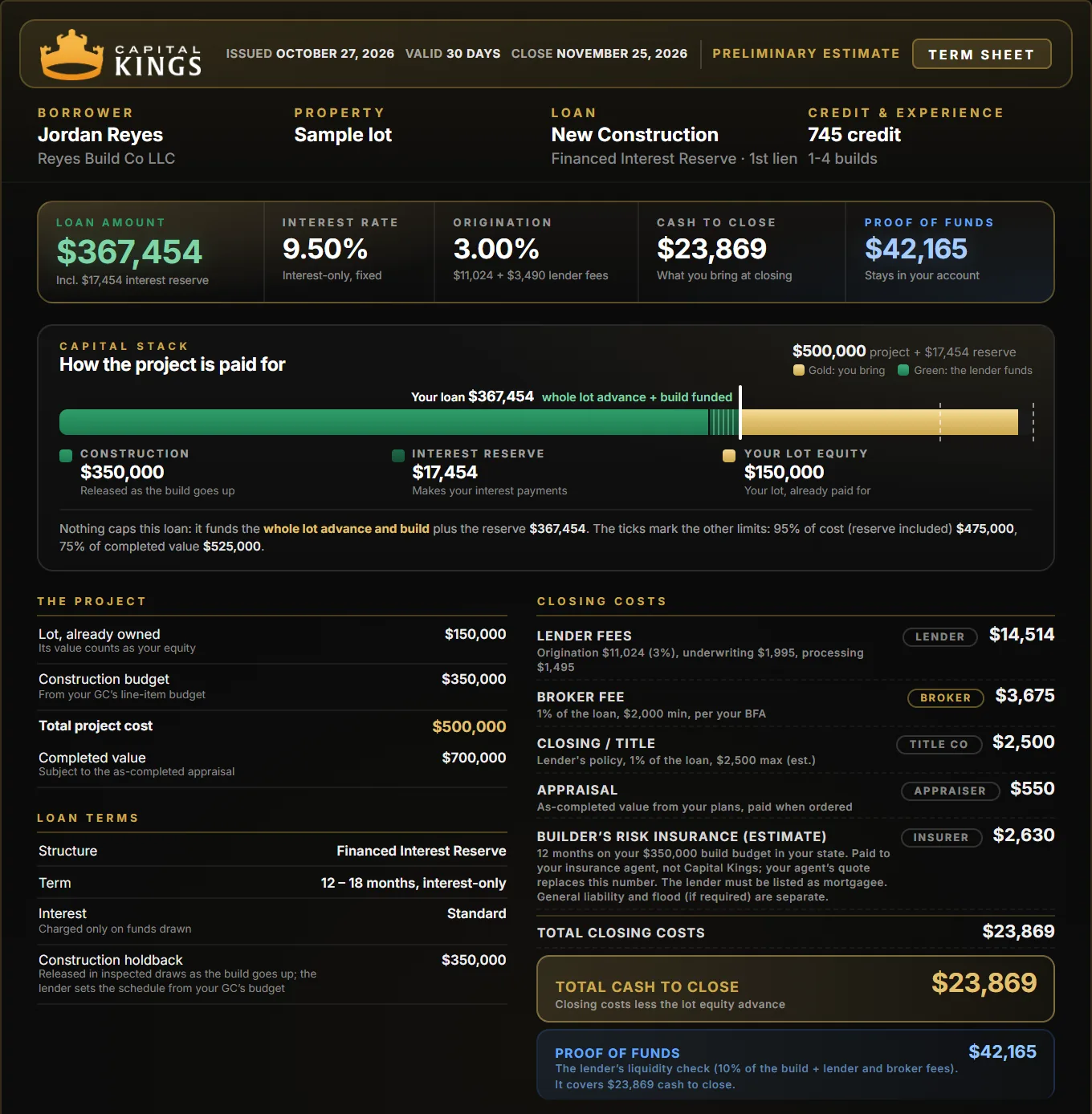
Task: Select the $500,000 Total project cost value
Action: pos(469,726)
